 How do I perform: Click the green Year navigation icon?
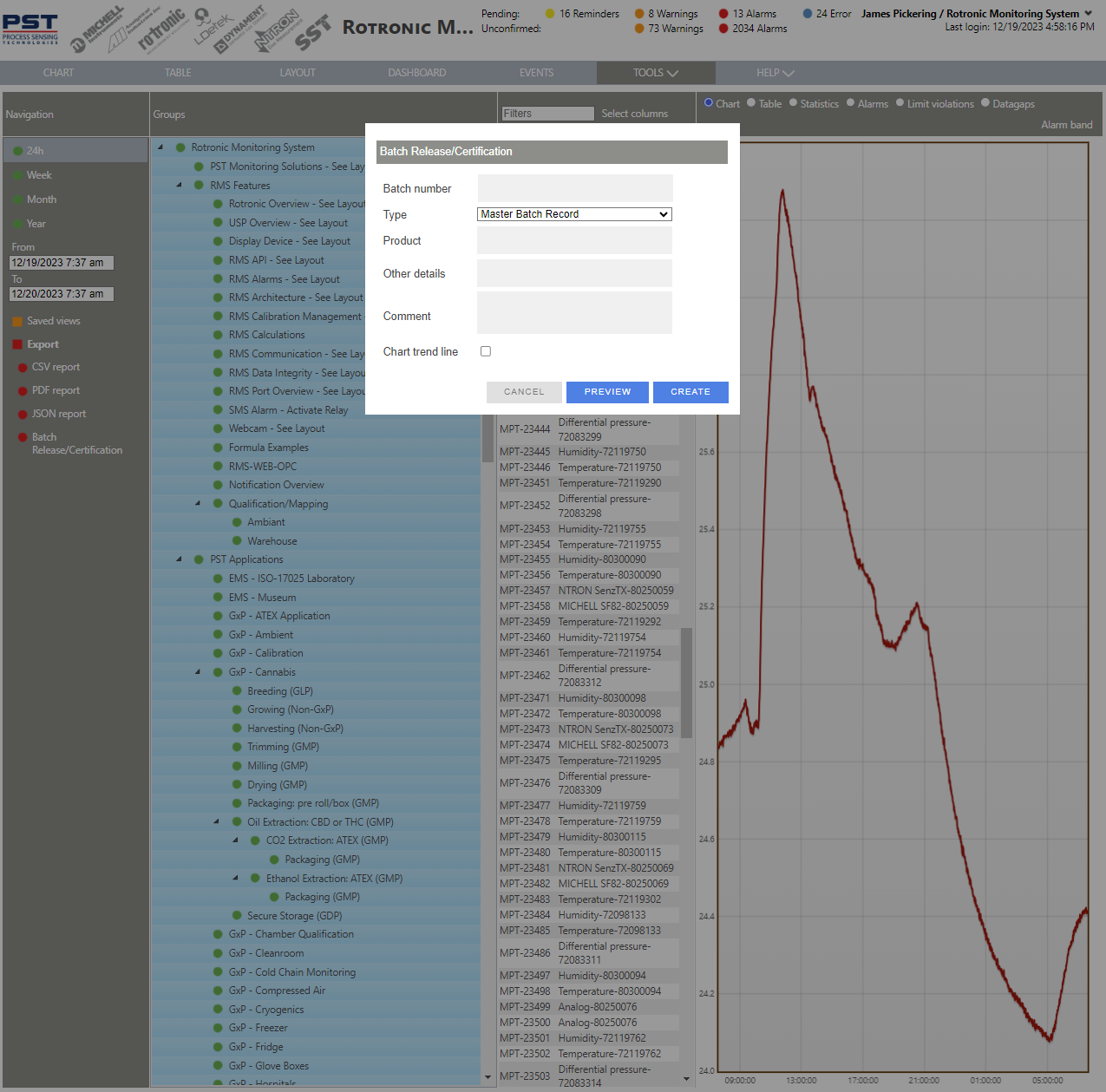17,224
